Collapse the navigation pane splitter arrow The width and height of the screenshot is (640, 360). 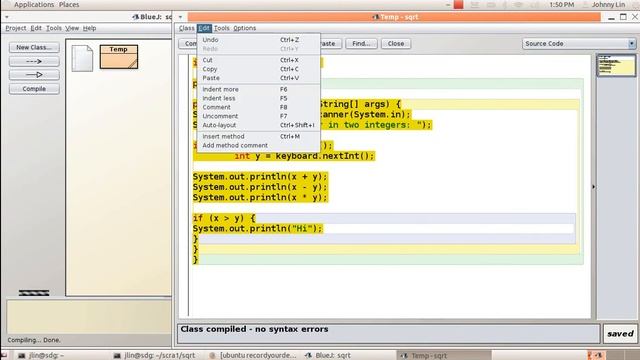593,187
